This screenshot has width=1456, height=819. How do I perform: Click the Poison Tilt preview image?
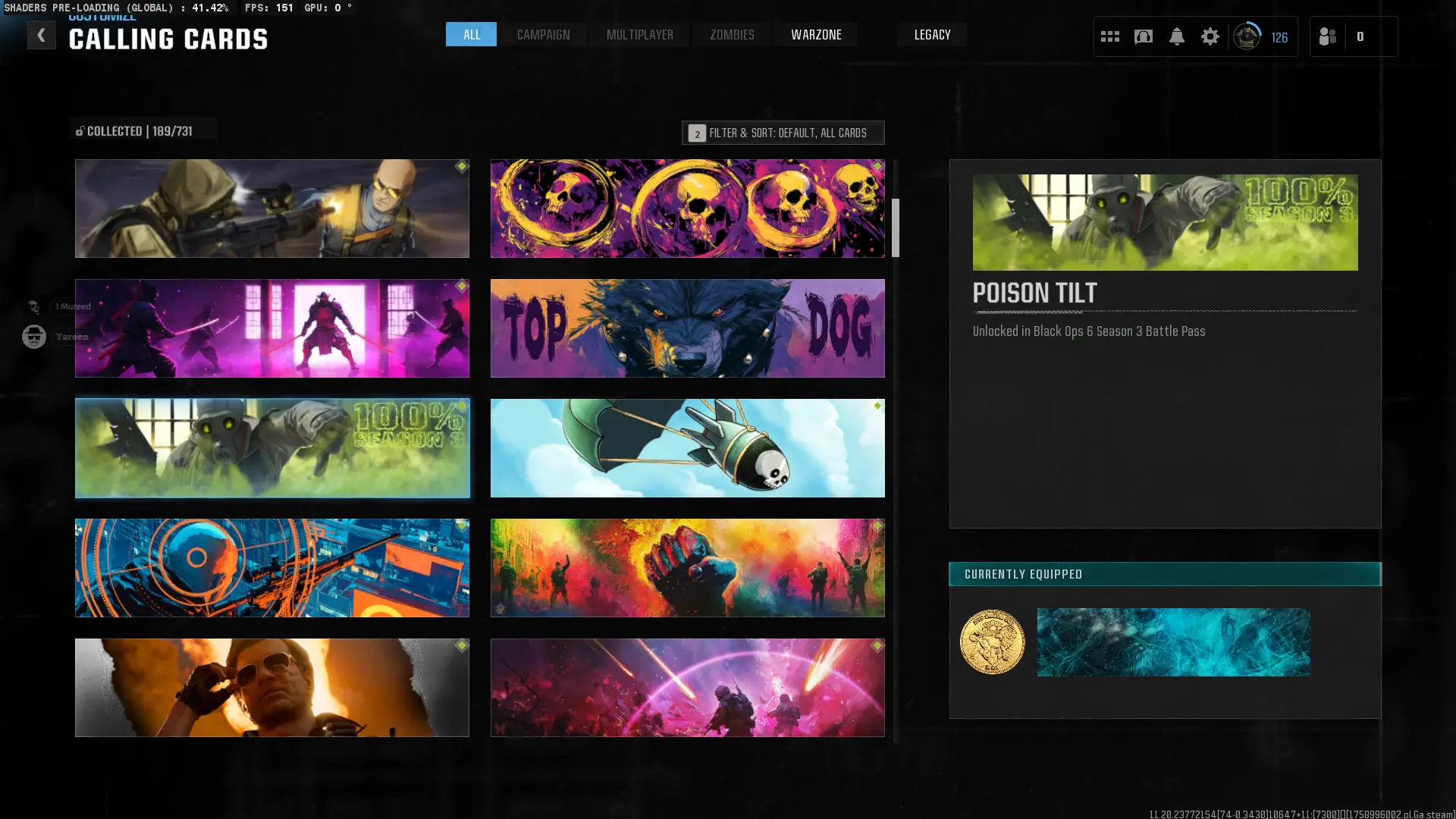(x=1166, y=222)
